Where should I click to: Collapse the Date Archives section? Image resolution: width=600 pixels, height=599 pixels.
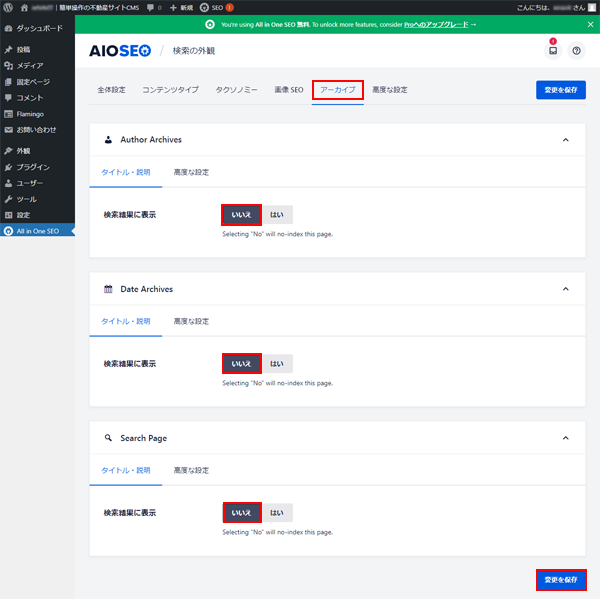[566, 289]
